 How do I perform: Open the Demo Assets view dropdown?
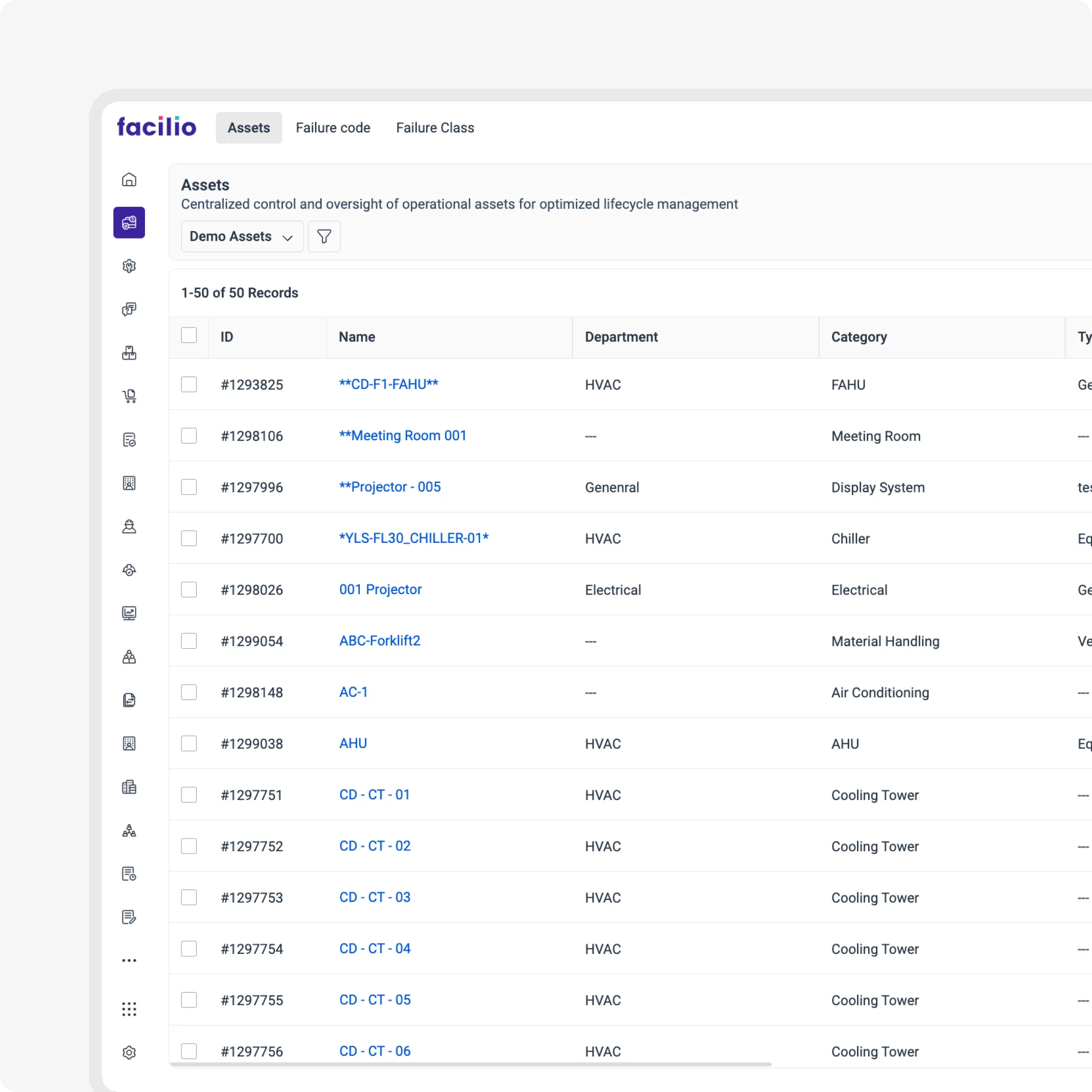241,236
